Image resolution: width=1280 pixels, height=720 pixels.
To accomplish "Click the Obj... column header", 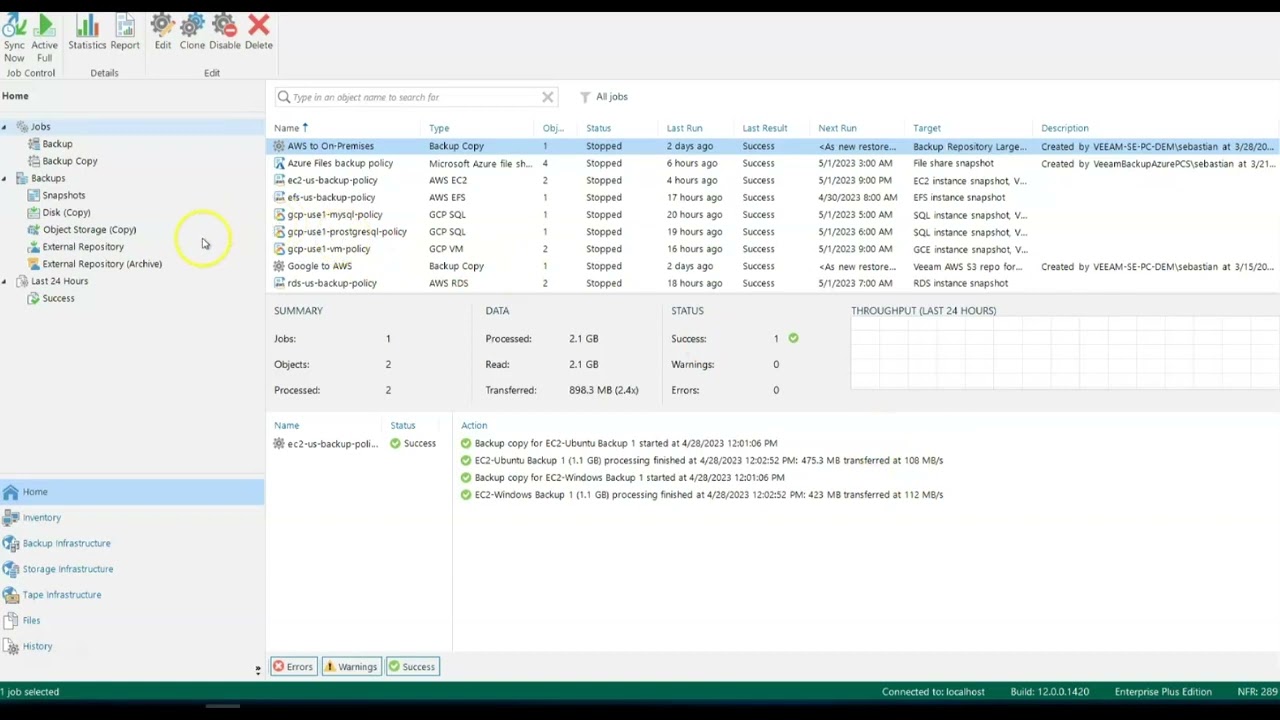I will 553,128.
